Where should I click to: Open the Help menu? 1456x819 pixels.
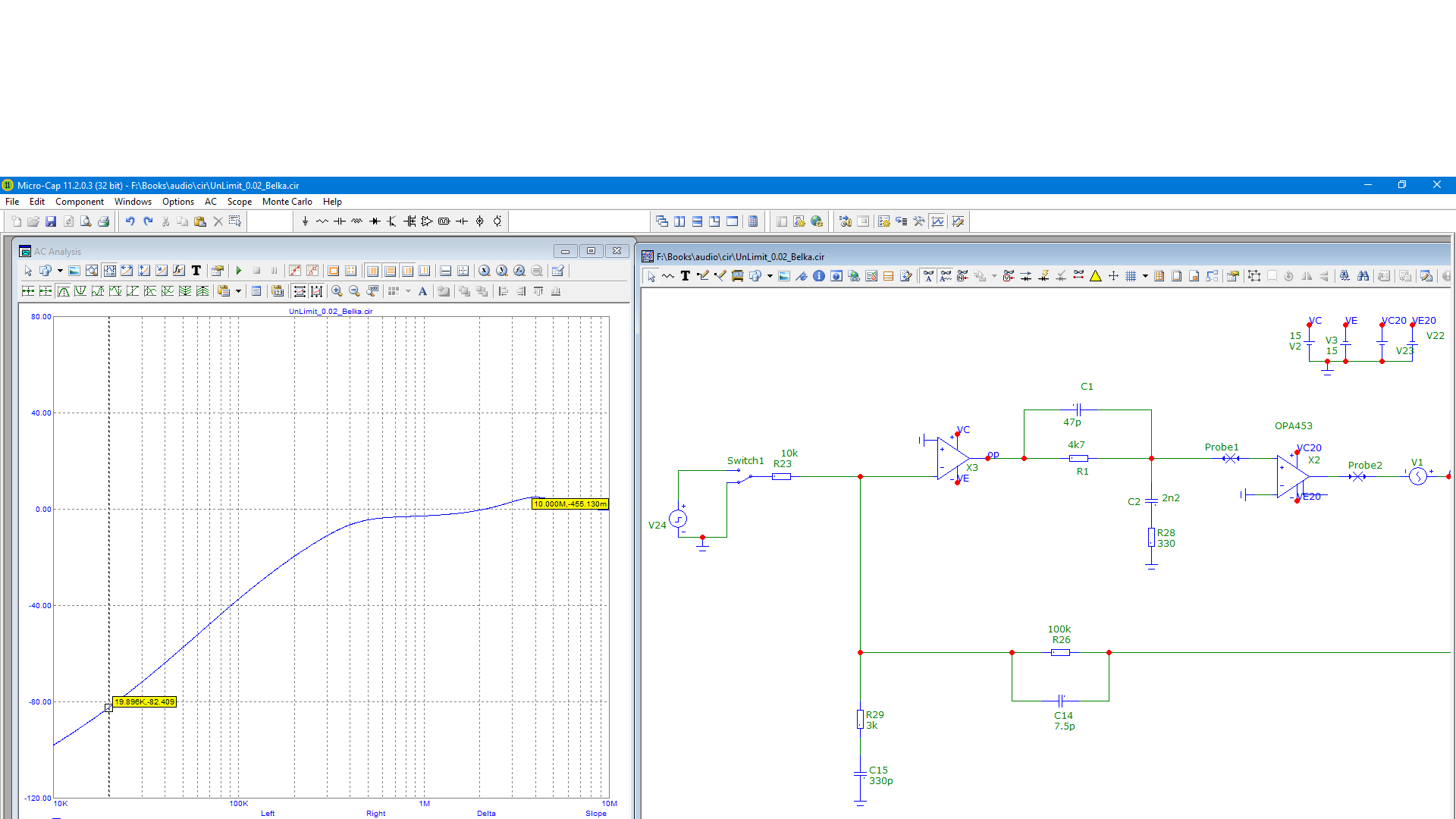click(x=332, y=202)
